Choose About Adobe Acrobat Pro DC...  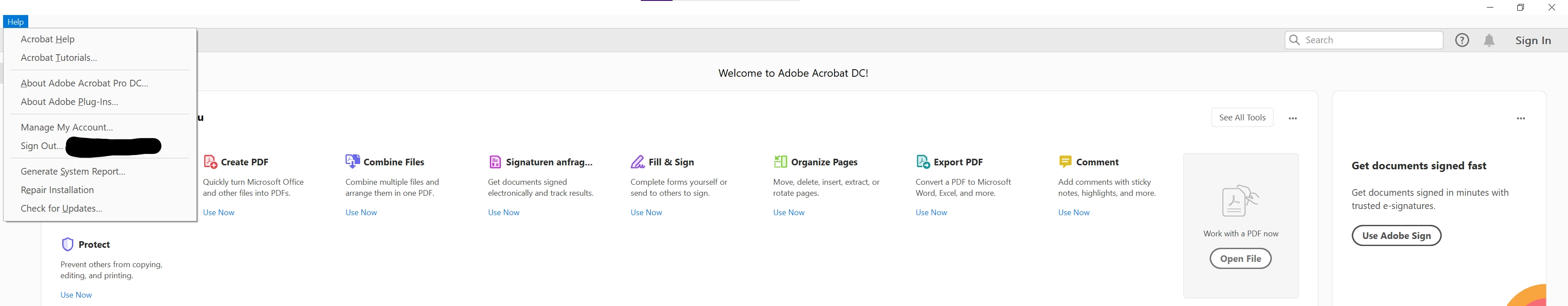pyautogui.click(x=100, y=83)
